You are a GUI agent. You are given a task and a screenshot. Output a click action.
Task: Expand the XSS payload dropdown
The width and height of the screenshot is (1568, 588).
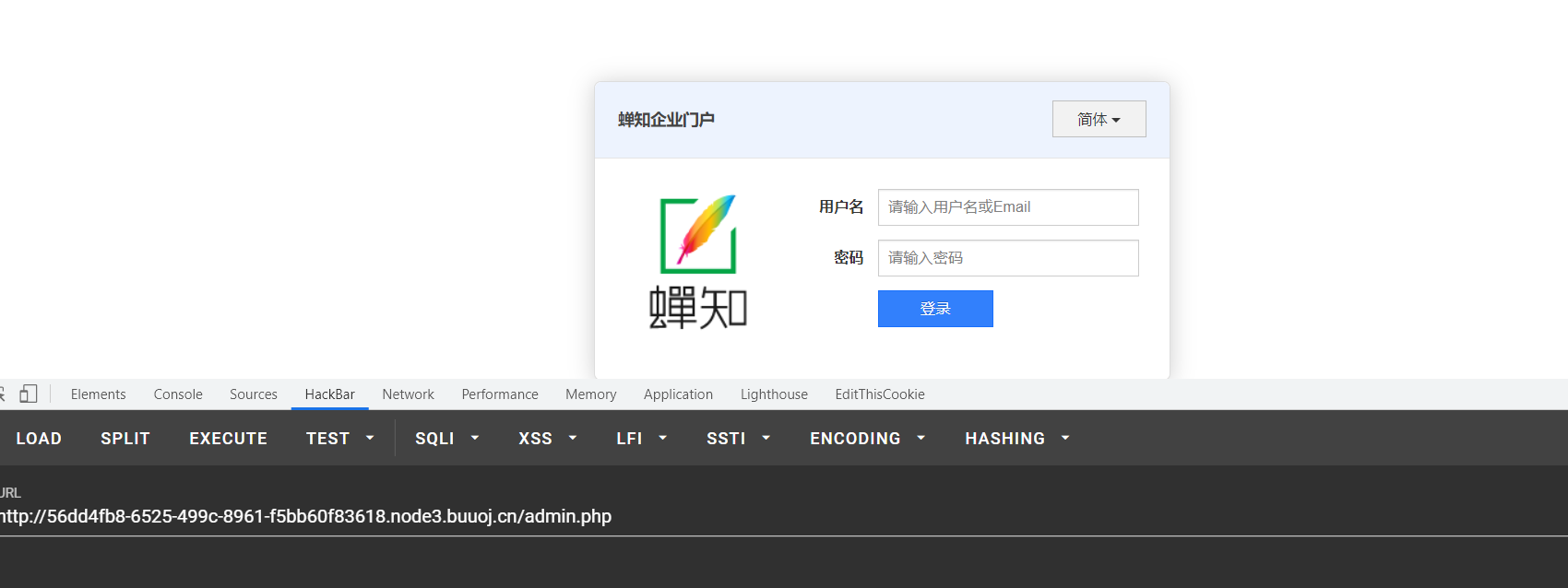click(547, 439)
